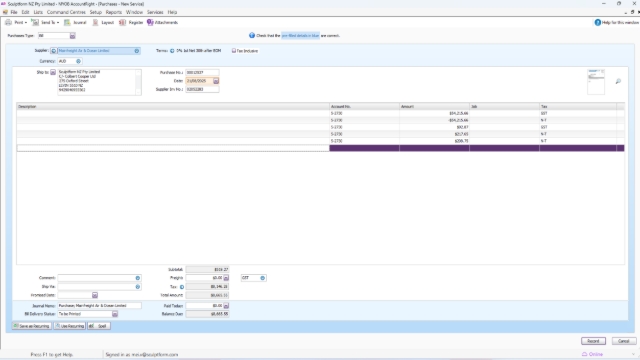Click the Print toolbar icon

coord(9,22)
